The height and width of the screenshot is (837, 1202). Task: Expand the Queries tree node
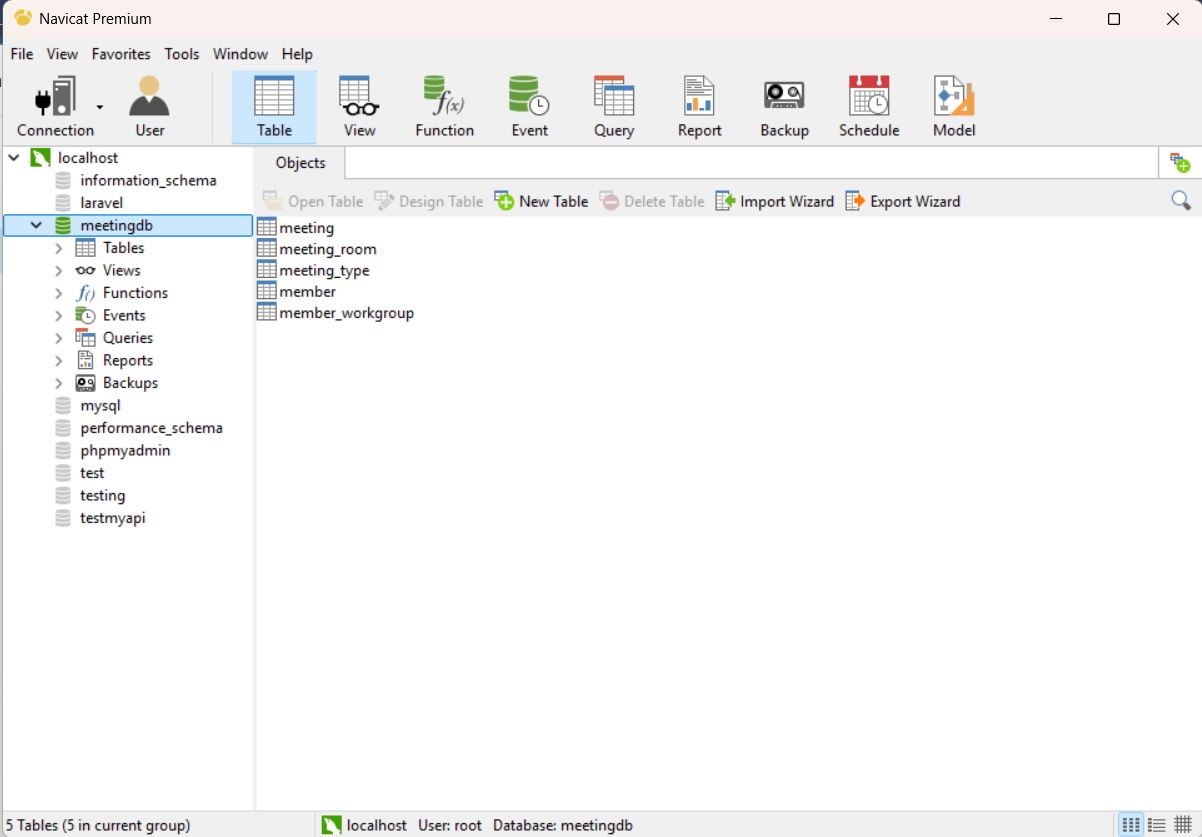59,338
